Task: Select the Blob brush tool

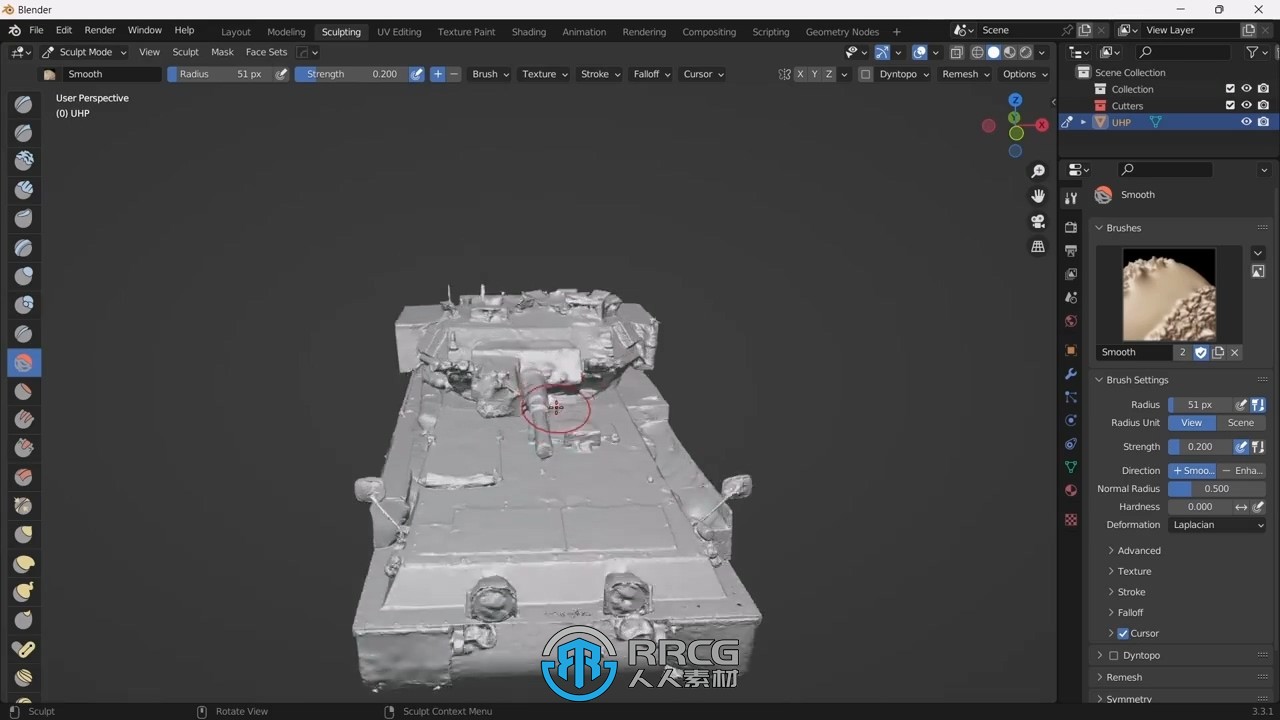Action: coord(24,305)
